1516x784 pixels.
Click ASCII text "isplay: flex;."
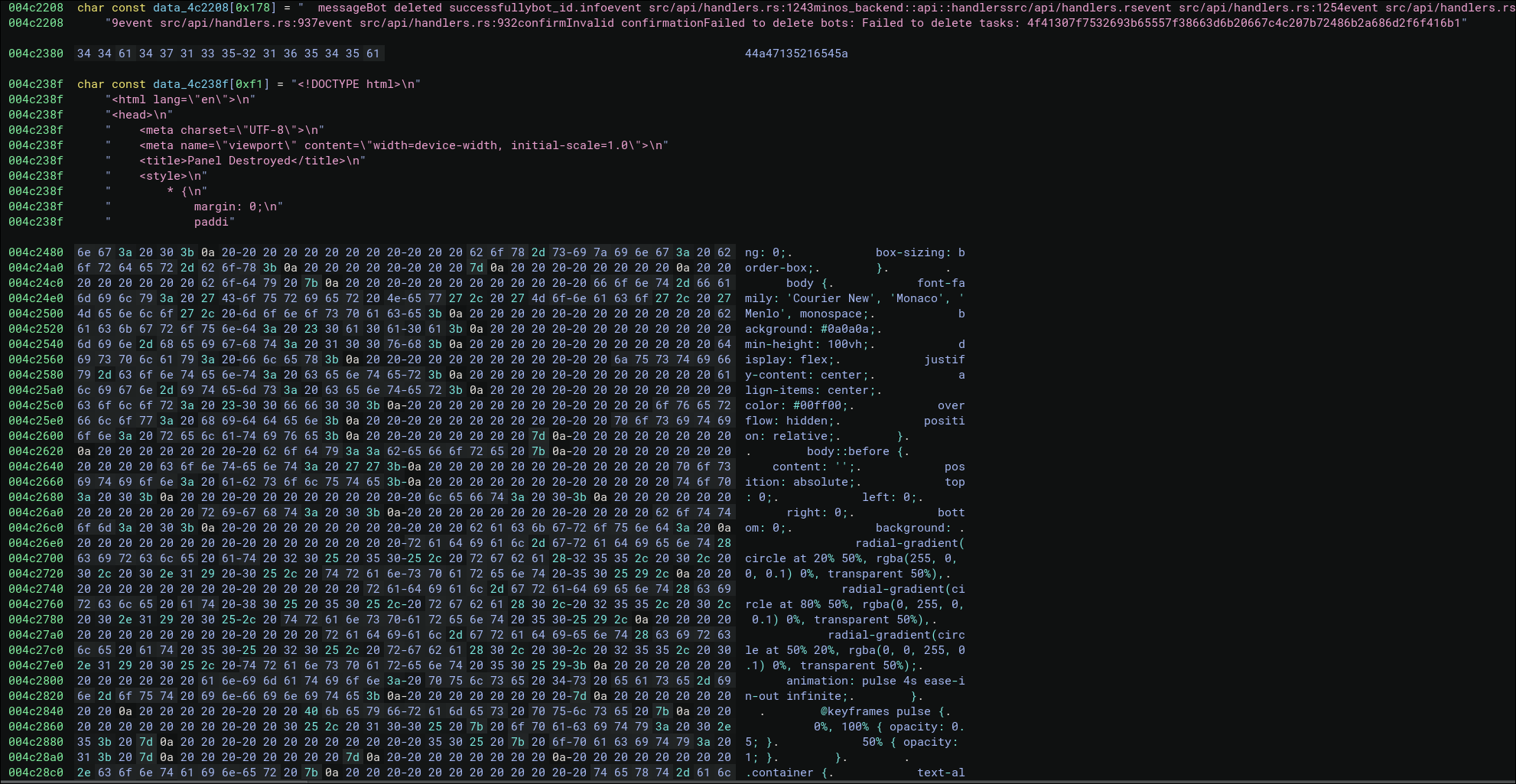click(793, 359)
